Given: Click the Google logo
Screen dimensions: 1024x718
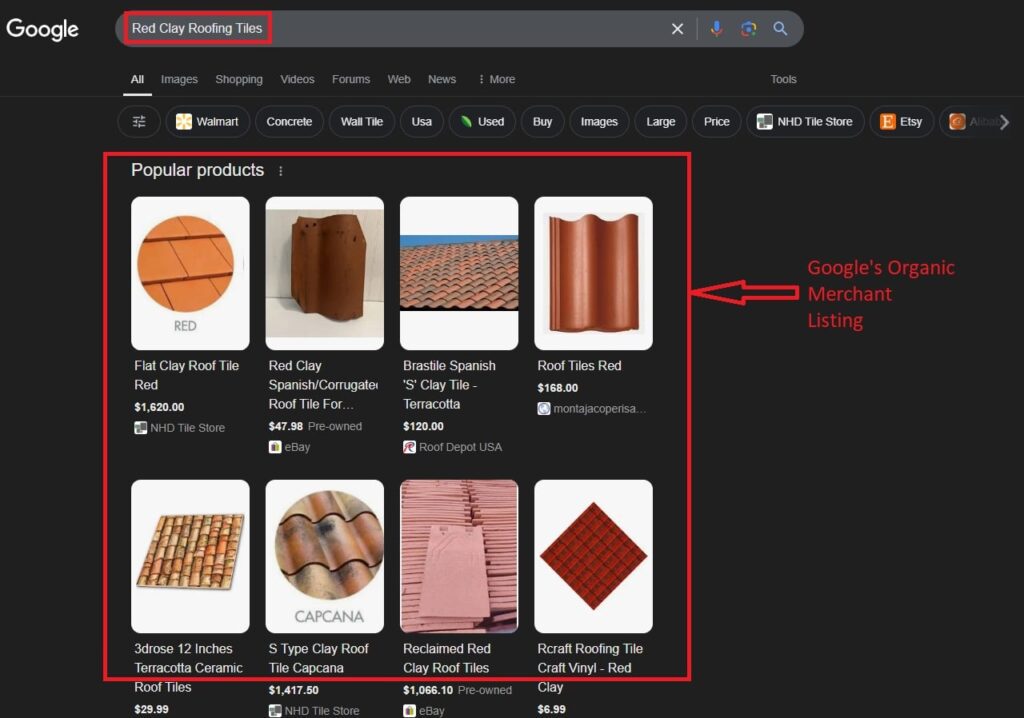Looking at the screenshot, I should click(42, 29).
